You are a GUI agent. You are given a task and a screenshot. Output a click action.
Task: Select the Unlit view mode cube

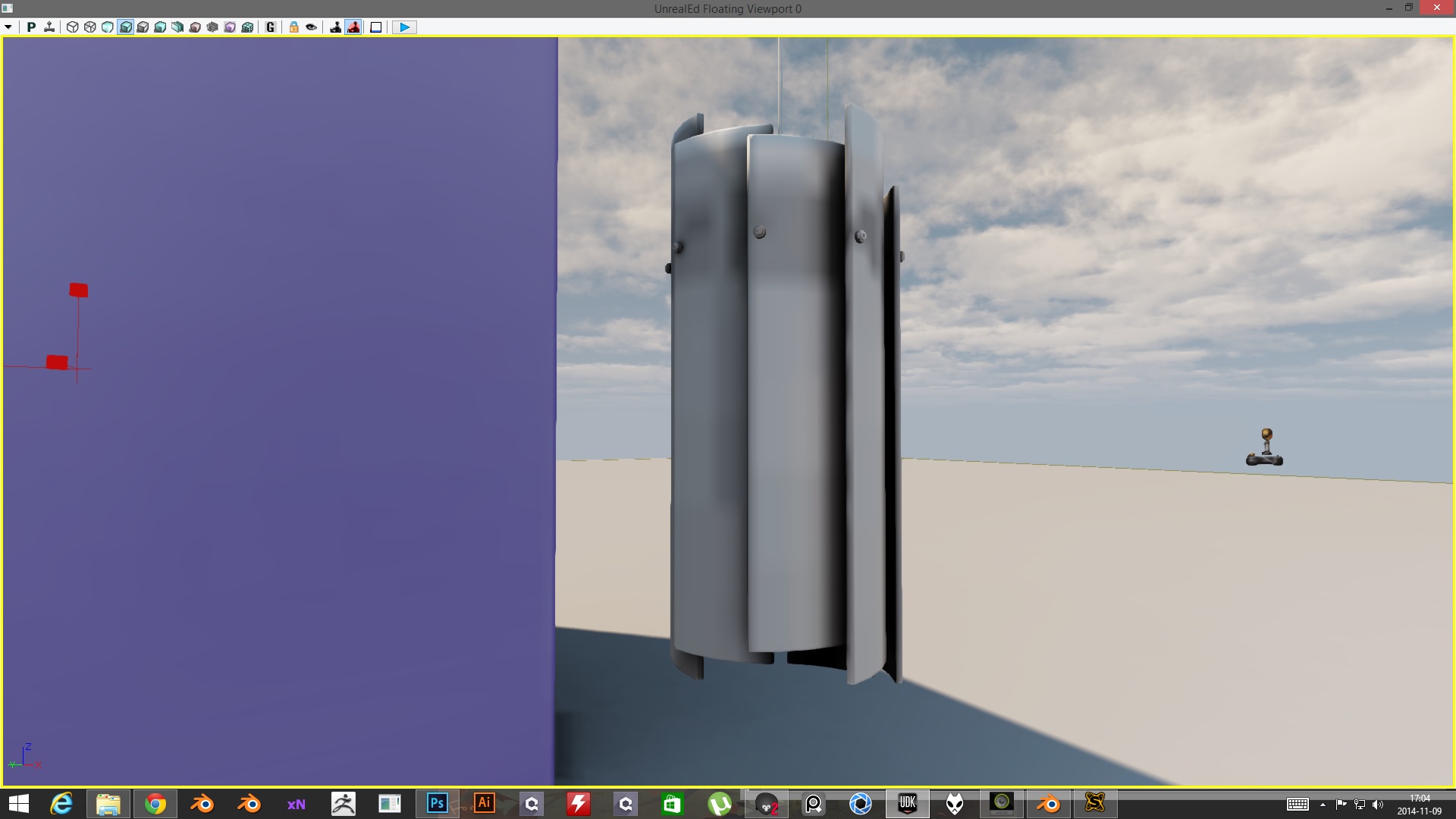point(108,27)
